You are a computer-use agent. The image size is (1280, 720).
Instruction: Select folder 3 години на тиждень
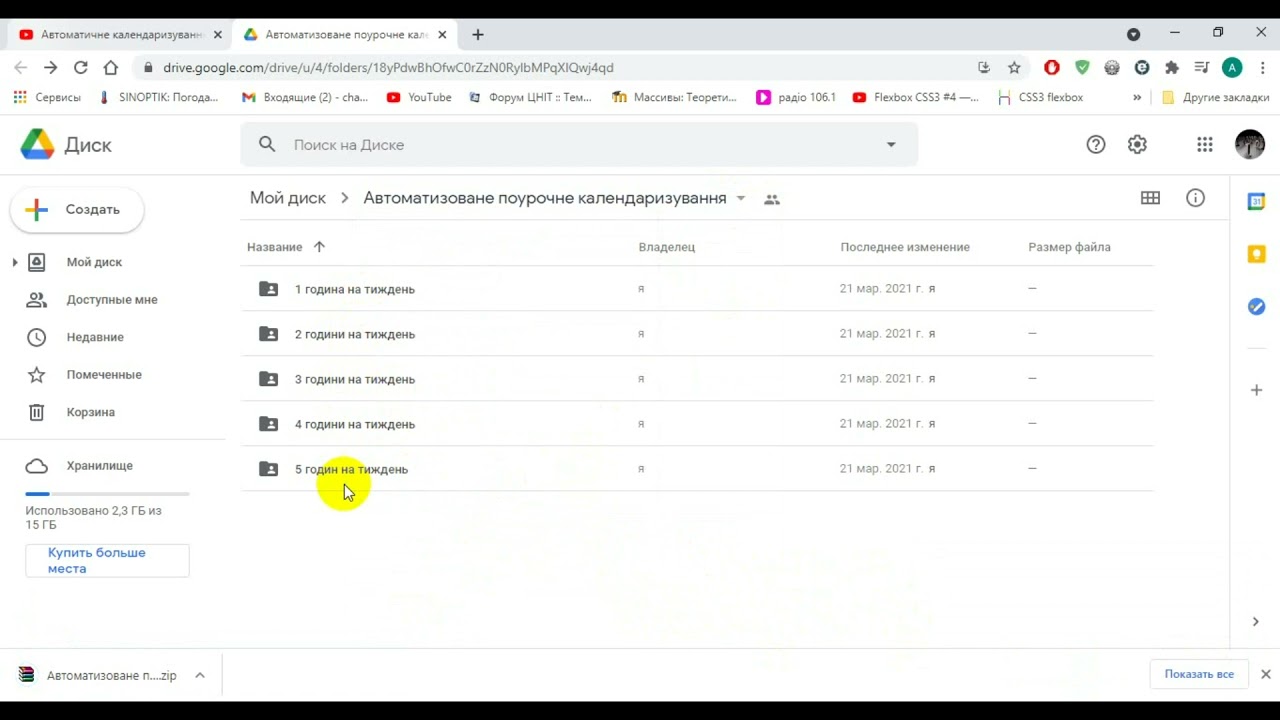click(697, 379)
